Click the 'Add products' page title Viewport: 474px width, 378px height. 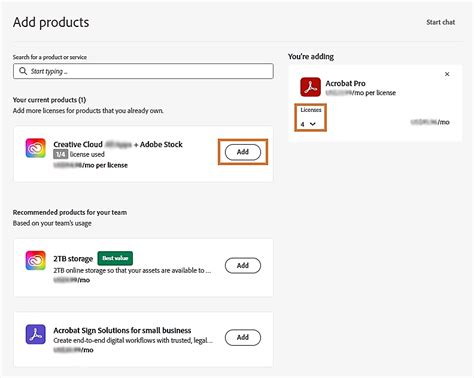(51, 22)
